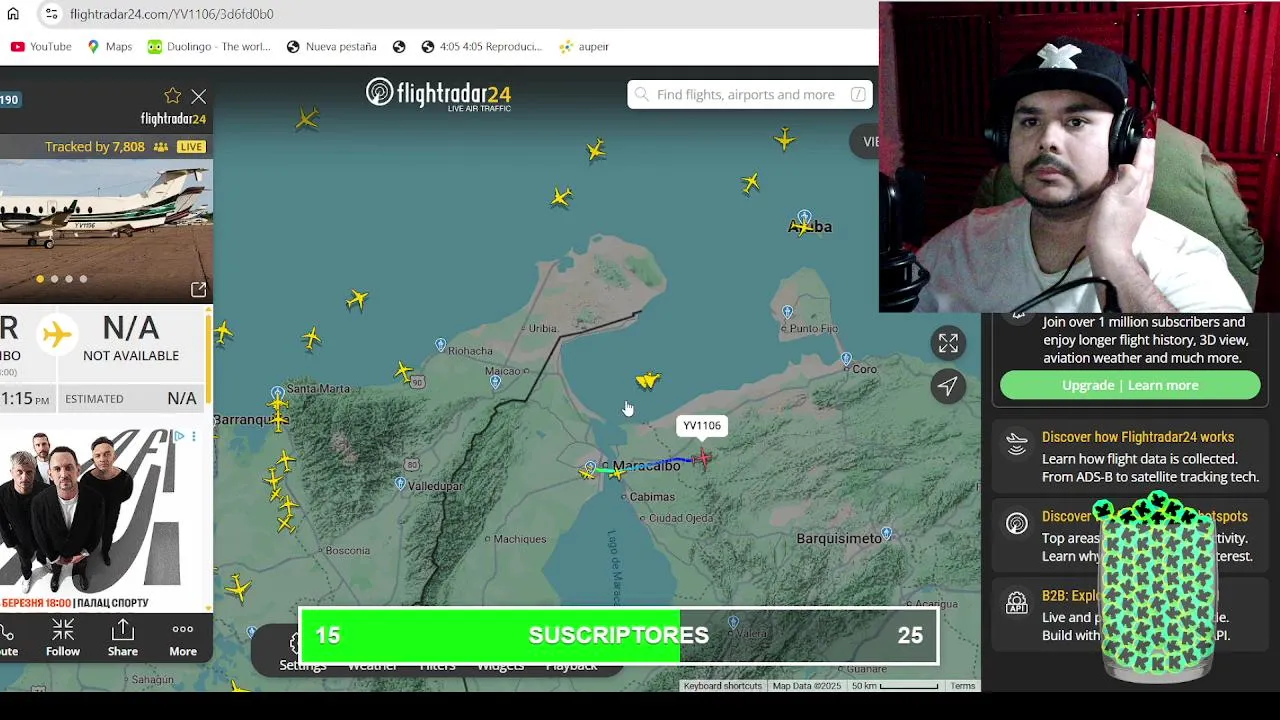Open aircraft photo in external link icon

click(198, 290)
